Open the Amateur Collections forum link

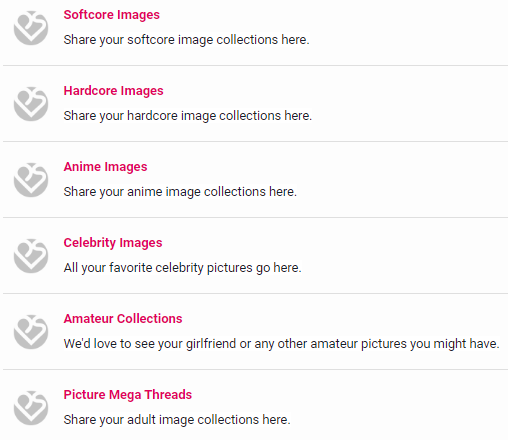pos(123,319)
